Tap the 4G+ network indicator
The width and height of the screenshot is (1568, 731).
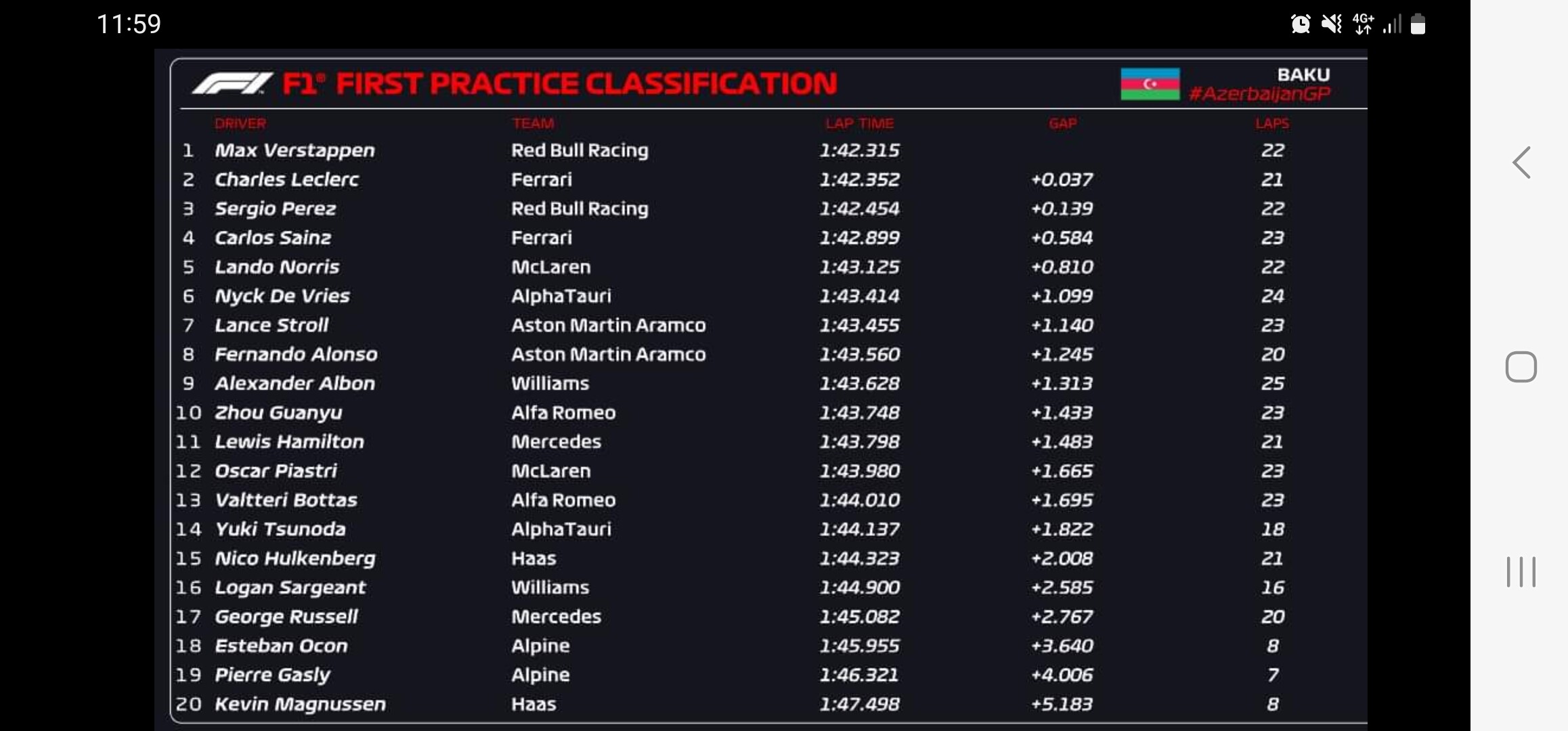tap(1363, 24)
